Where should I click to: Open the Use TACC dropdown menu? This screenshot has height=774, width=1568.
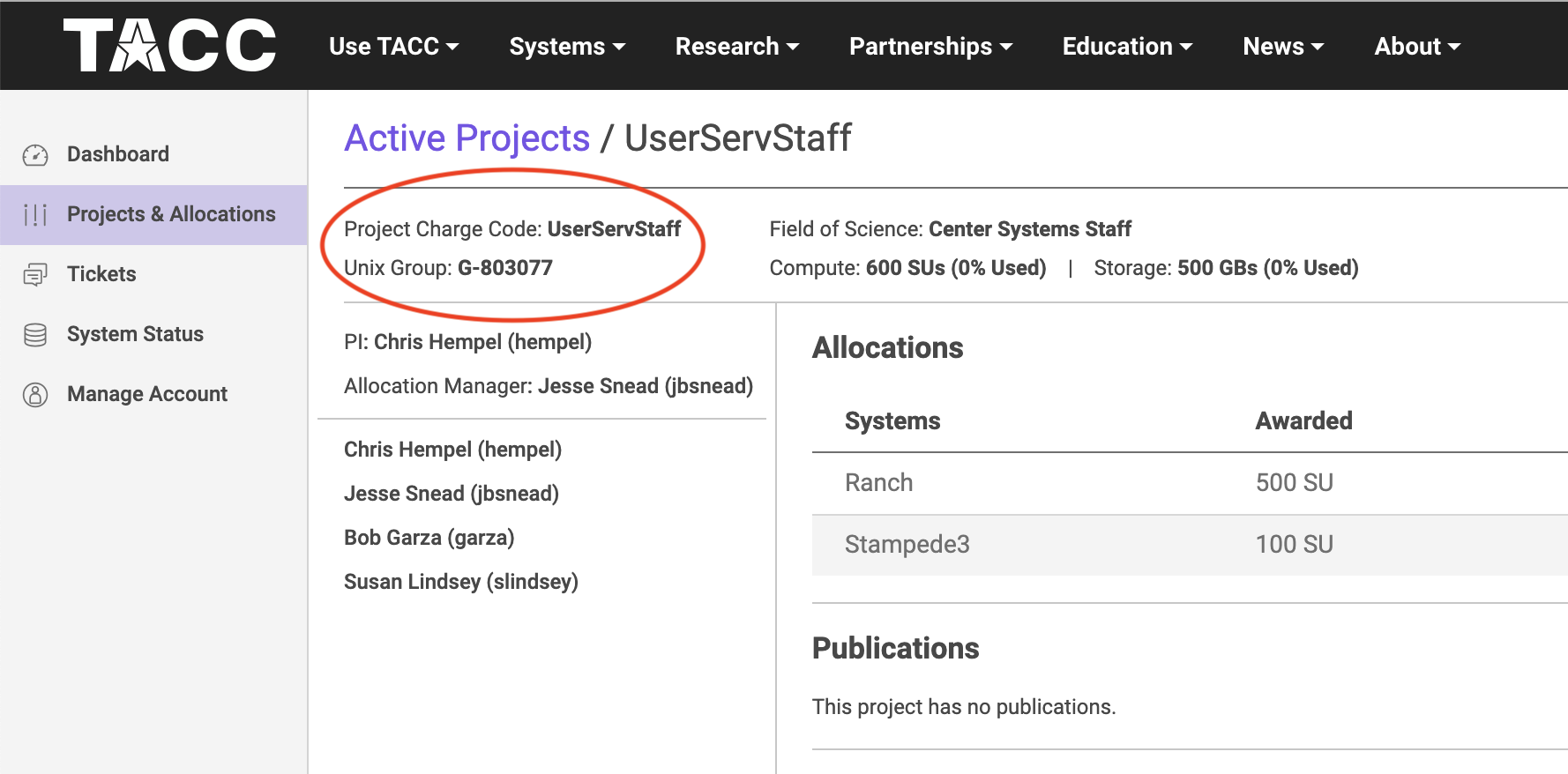coord(393,46)
